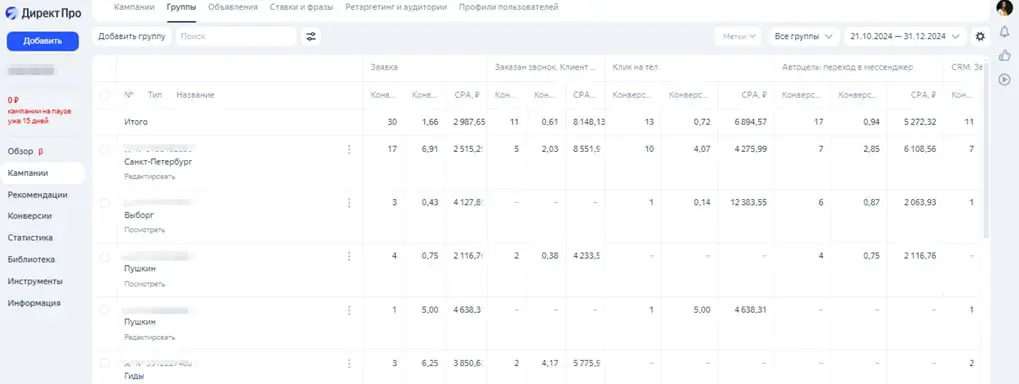Viewport: 1019px width, 384px height.
Task: Open the Метки dropdown
Action: click(739, 36)
